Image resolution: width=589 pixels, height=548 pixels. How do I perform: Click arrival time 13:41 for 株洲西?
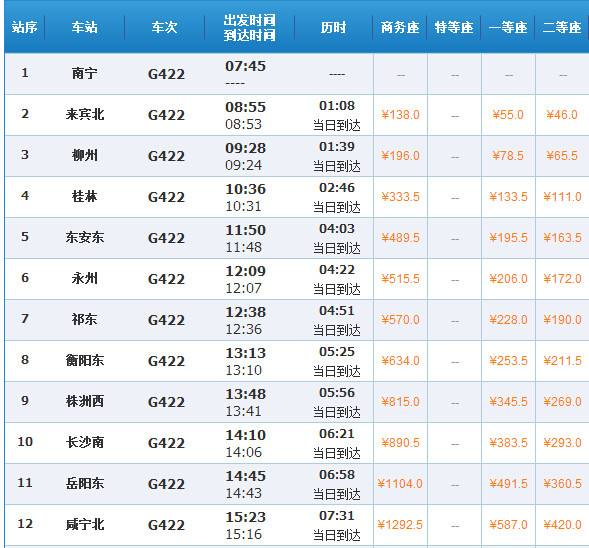[243, 411]
